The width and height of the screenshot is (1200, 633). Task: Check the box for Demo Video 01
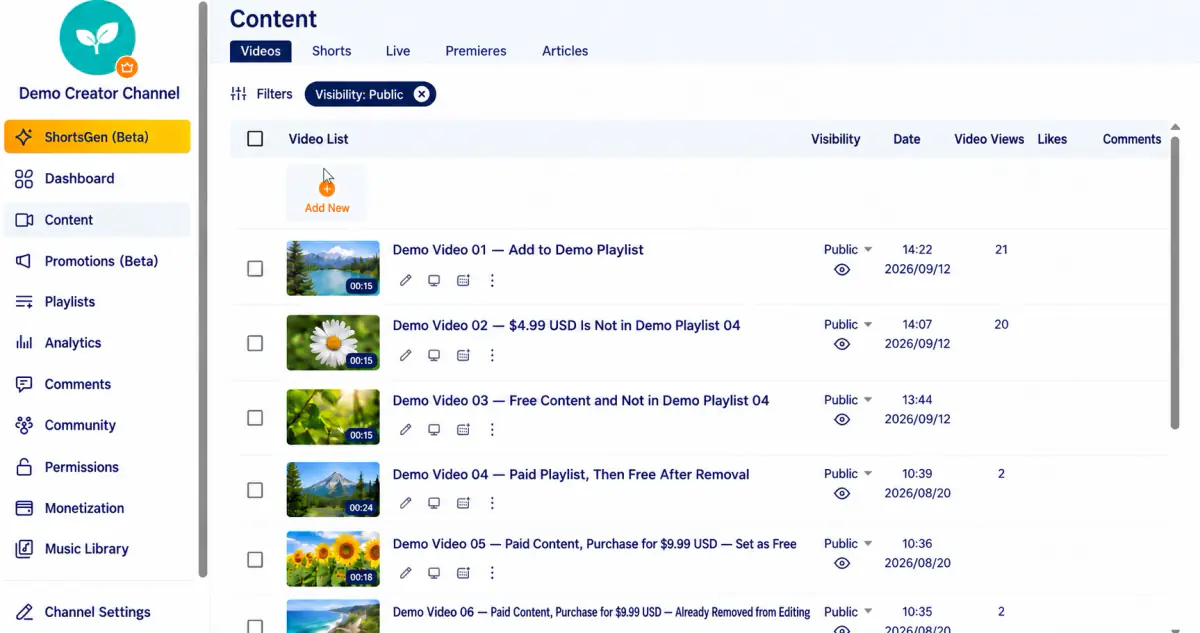coord(255,269)
